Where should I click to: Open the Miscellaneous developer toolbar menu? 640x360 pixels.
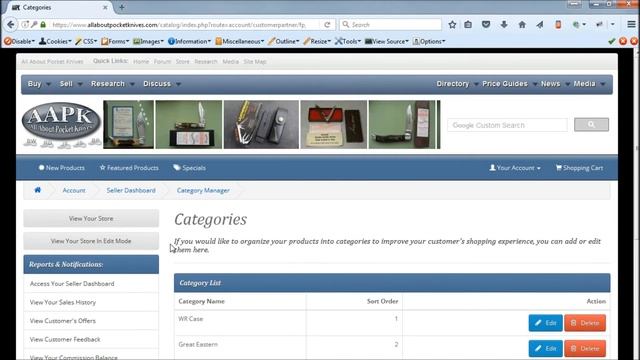pos(240,41)
